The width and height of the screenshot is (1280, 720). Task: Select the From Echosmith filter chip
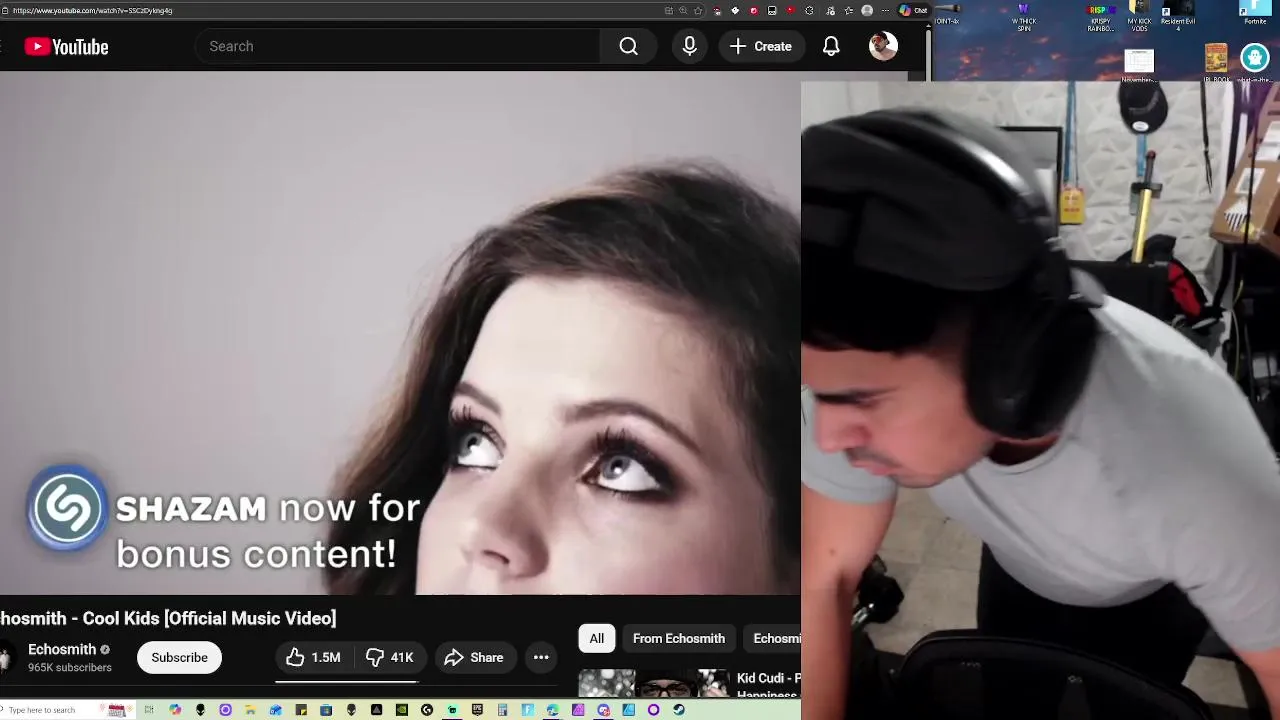(x=679, y=638)
